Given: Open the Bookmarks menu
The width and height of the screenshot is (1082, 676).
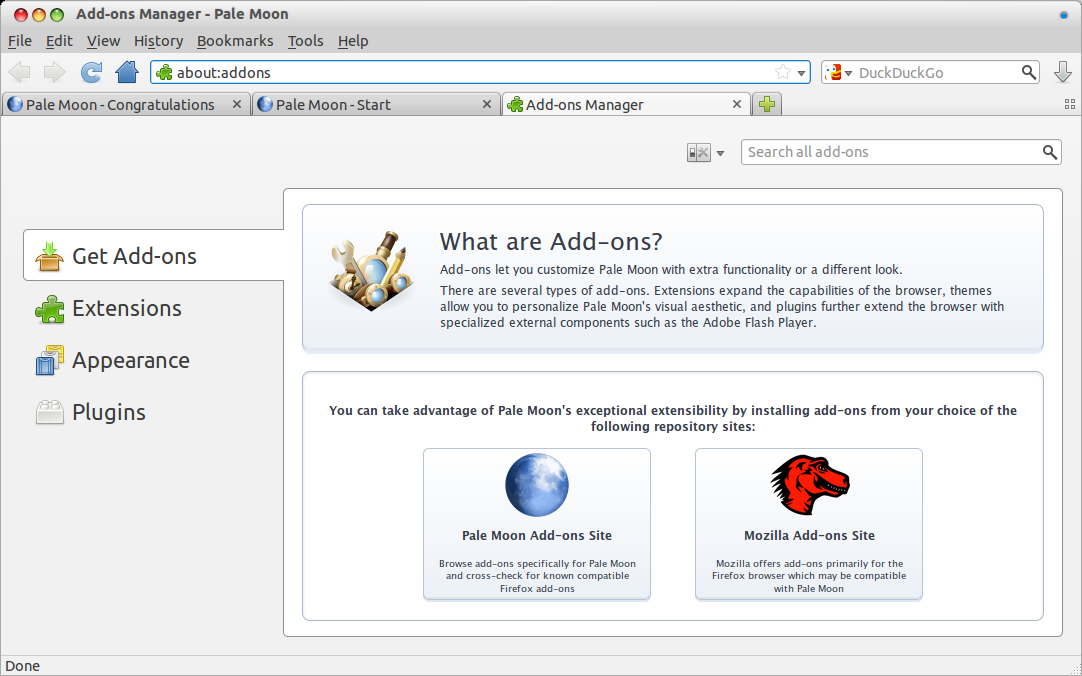Looking at the screenshot, I should pyautogui.click(x=235, y=41).
